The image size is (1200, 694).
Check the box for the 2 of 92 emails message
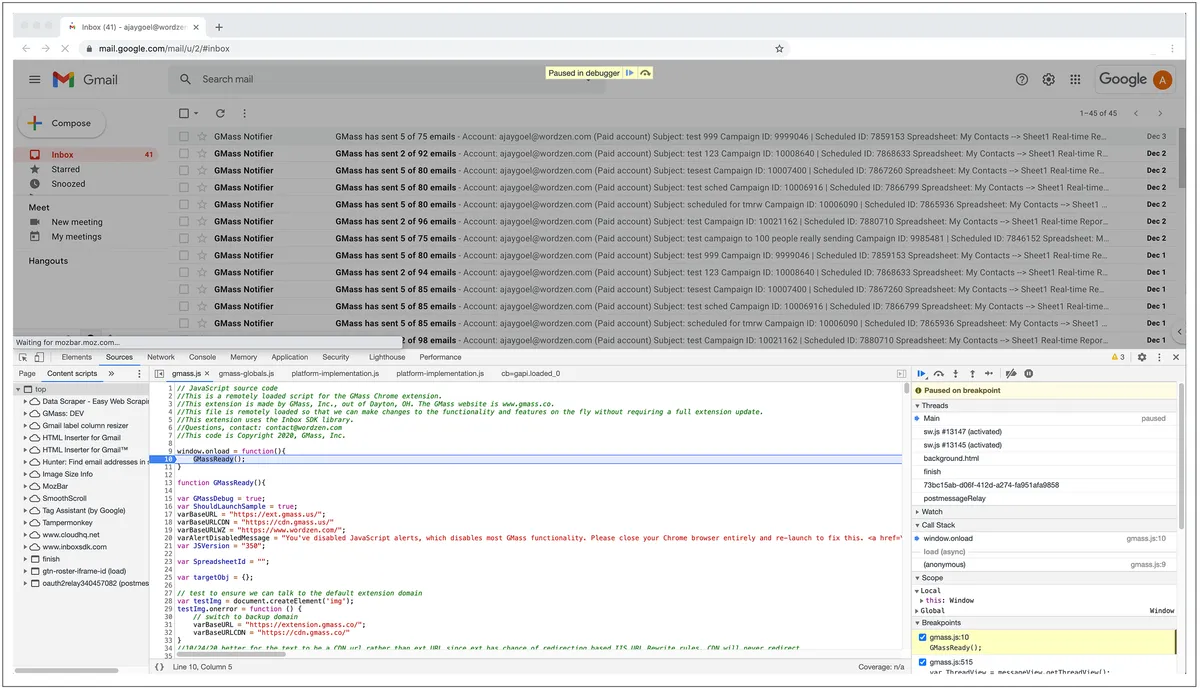pos(183,154)
